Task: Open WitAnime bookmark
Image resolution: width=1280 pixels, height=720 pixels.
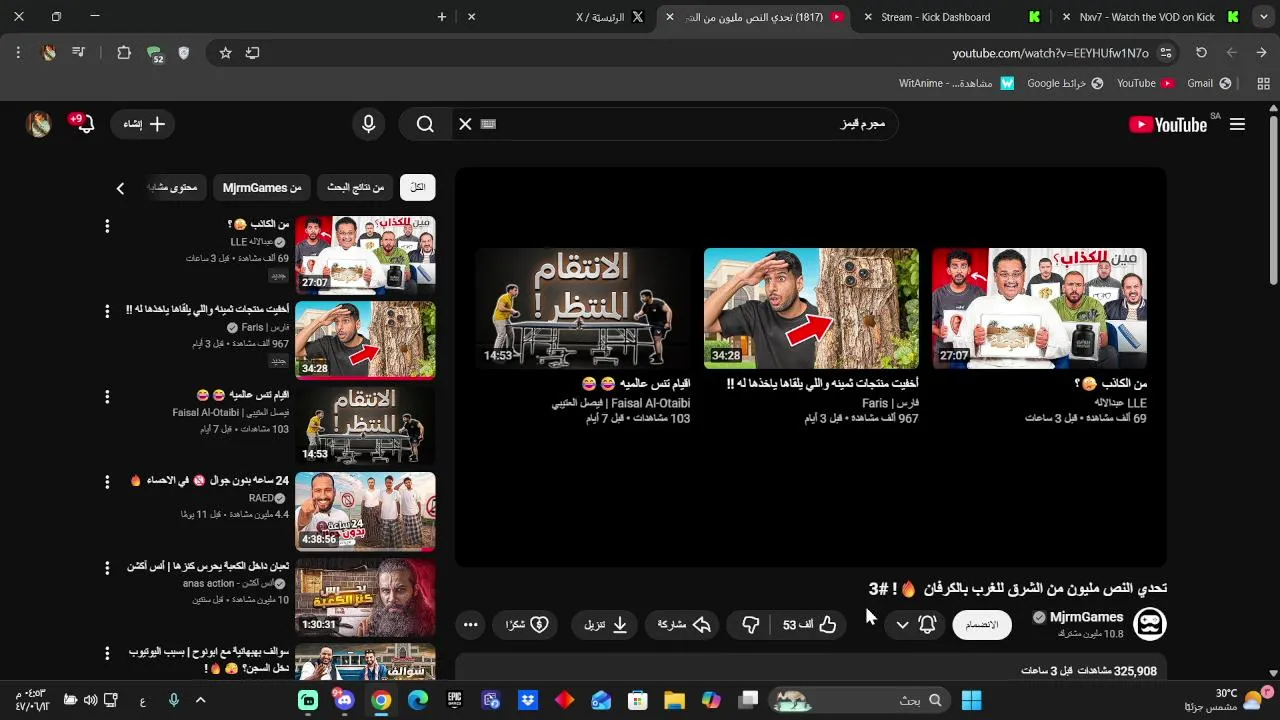Action: 956,83
